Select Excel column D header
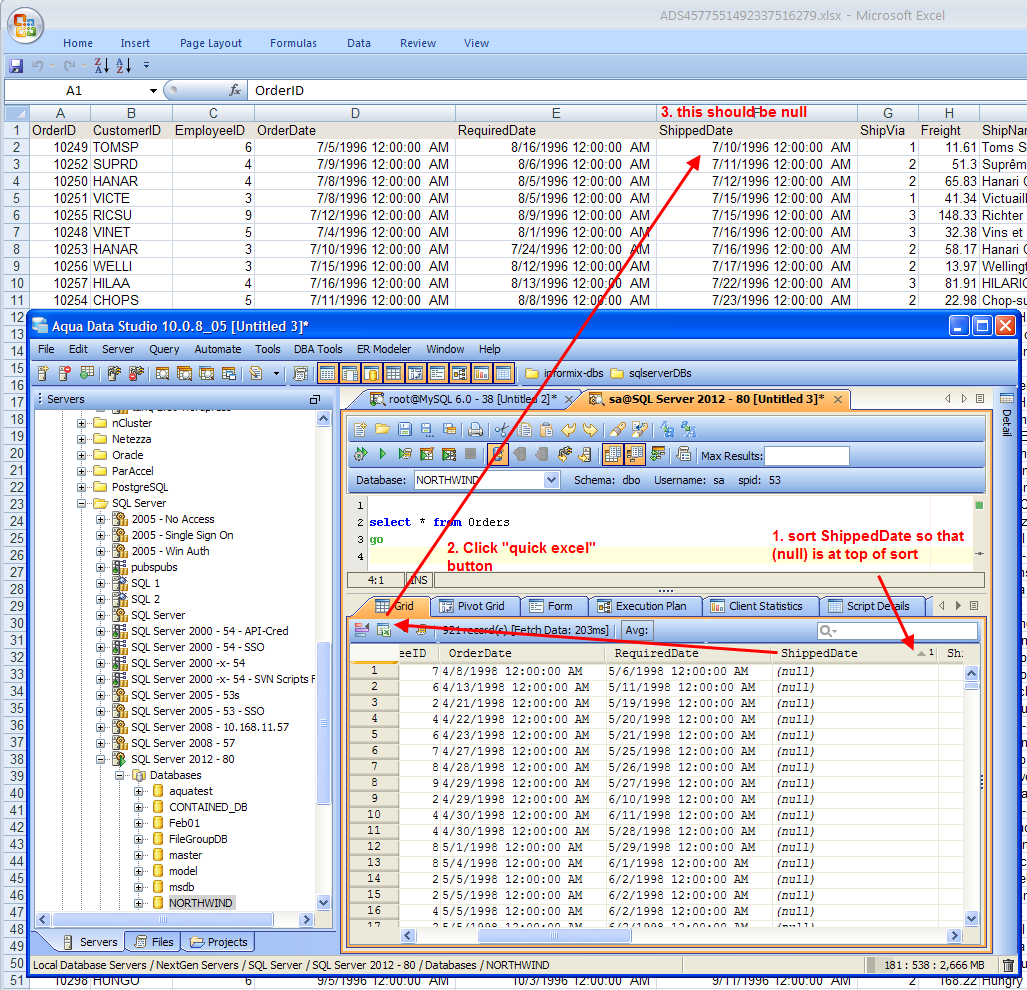This screenshot has width=1027, height=990. coord(354,113)
